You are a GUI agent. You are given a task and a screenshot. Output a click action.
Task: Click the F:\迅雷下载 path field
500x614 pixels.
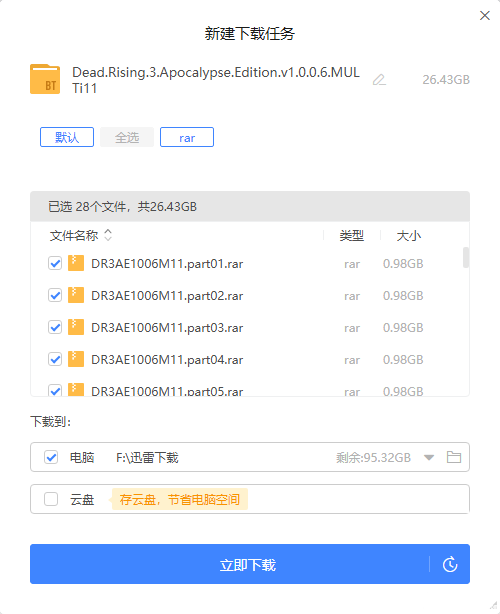coord(147,457)
